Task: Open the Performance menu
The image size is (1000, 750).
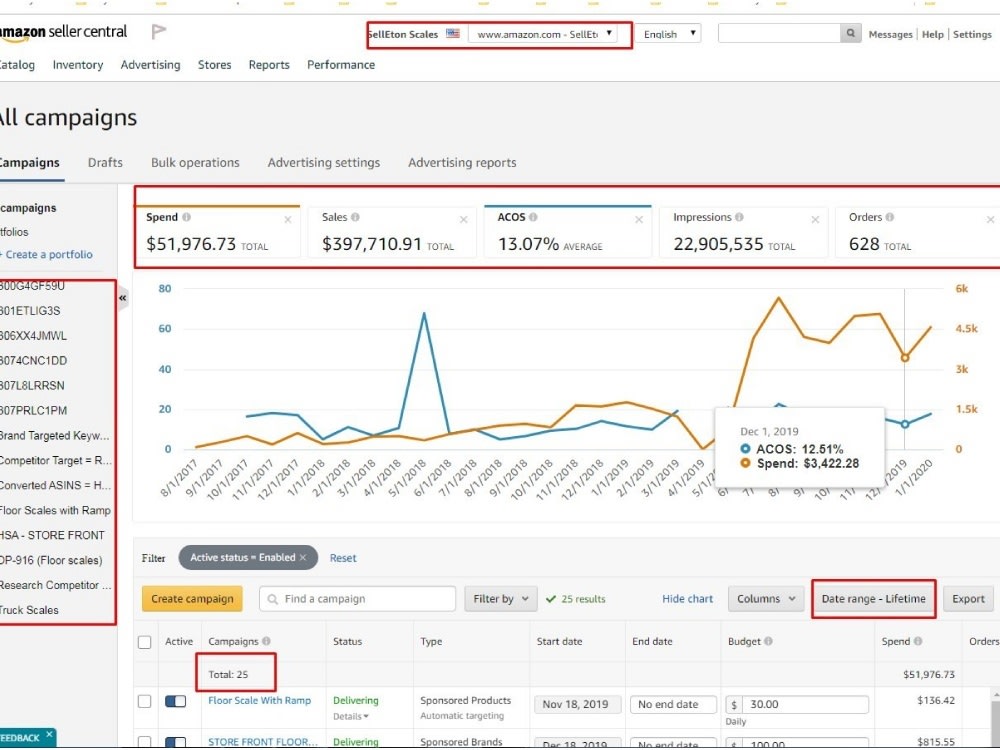Action: 341,64
